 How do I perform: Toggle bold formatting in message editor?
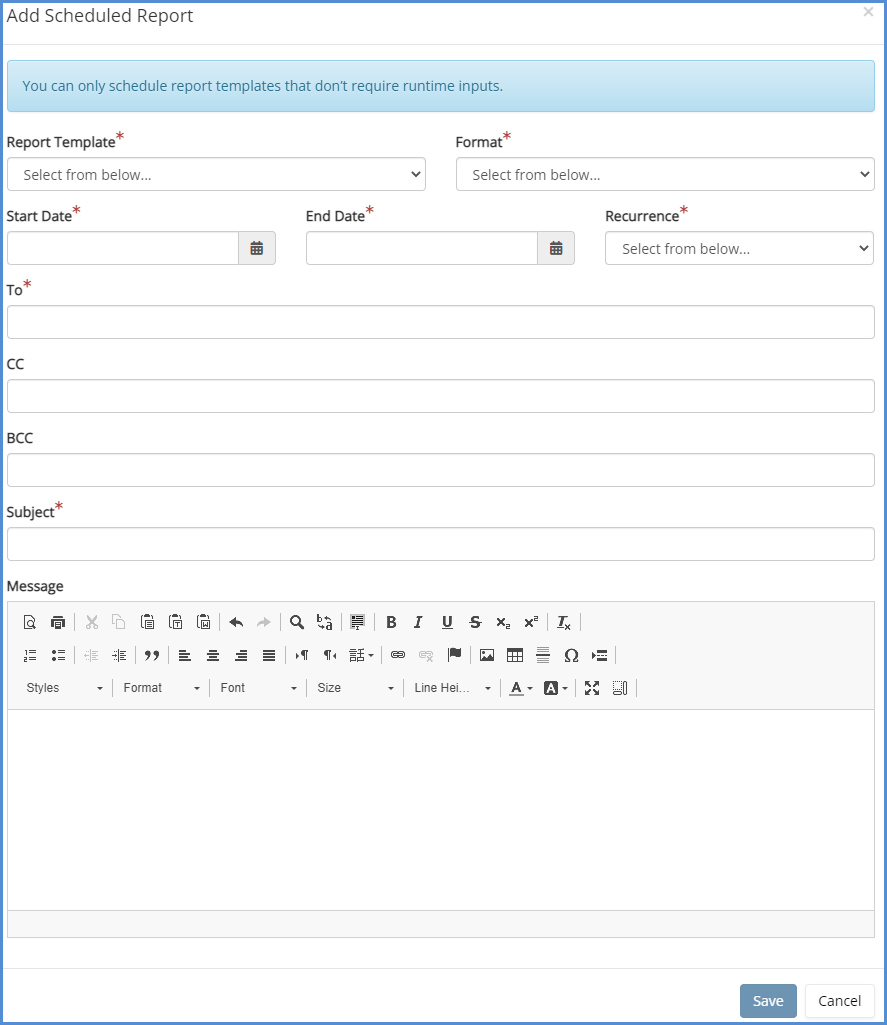coord(391,622)
